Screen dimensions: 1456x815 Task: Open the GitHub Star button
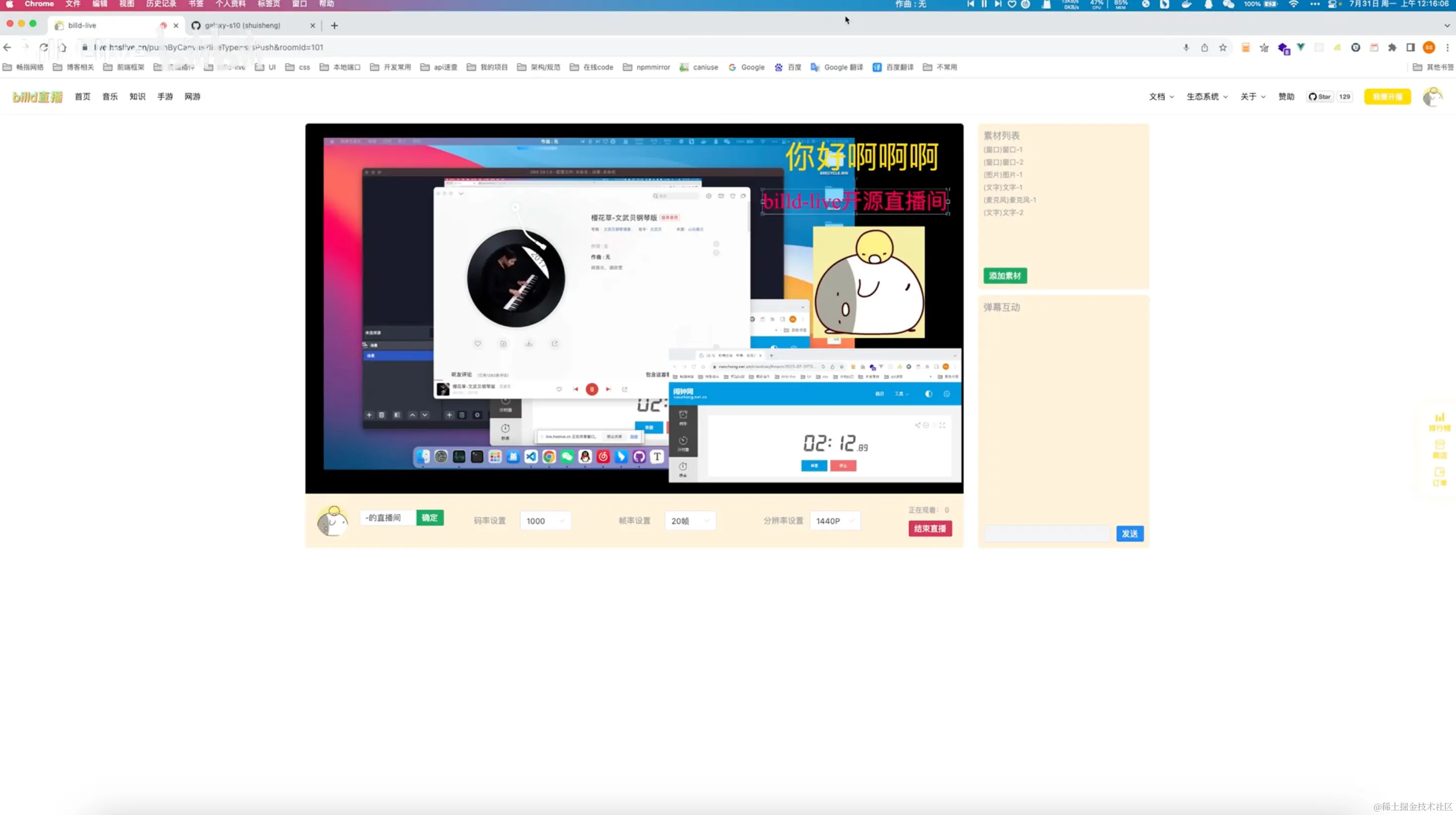pyautogui.click(x=1320, y=97)
